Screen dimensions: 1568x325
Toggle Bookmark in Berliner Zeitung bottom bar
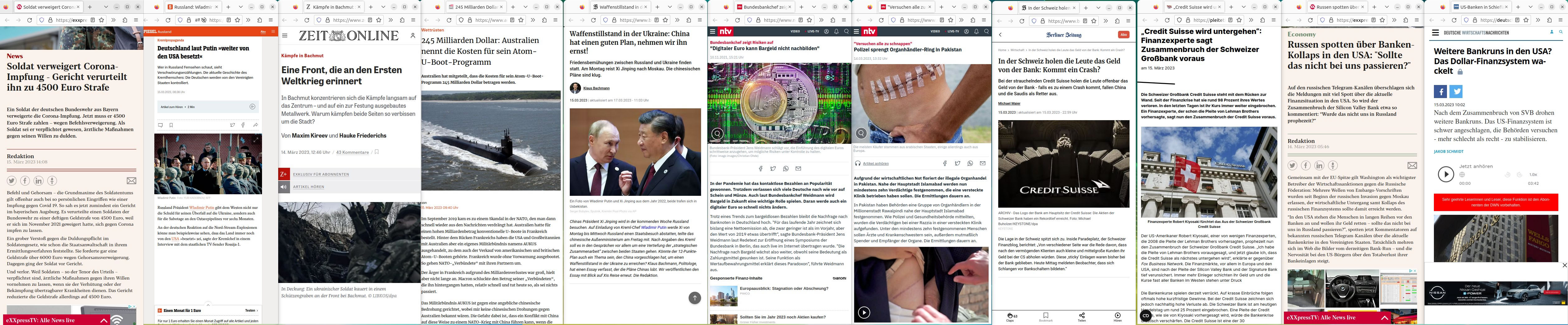(1045, 315)
